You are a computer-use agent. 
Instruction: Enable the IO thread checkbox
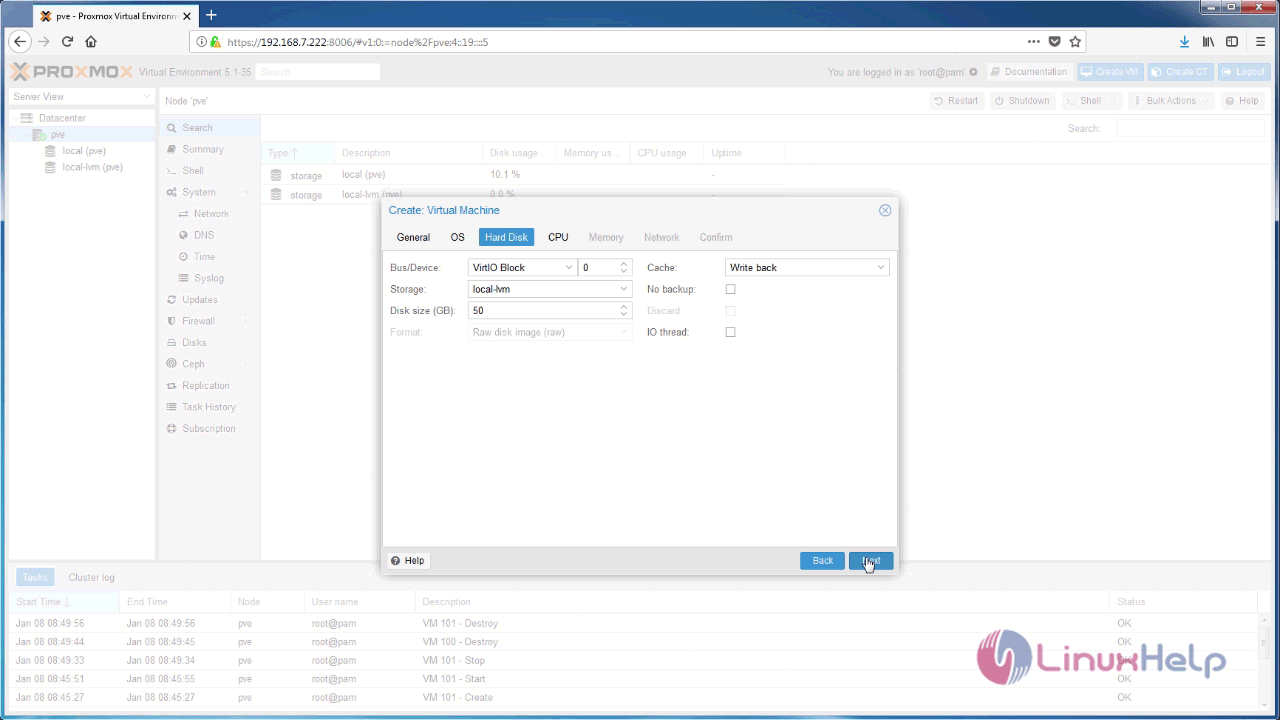tap(730, 332)
